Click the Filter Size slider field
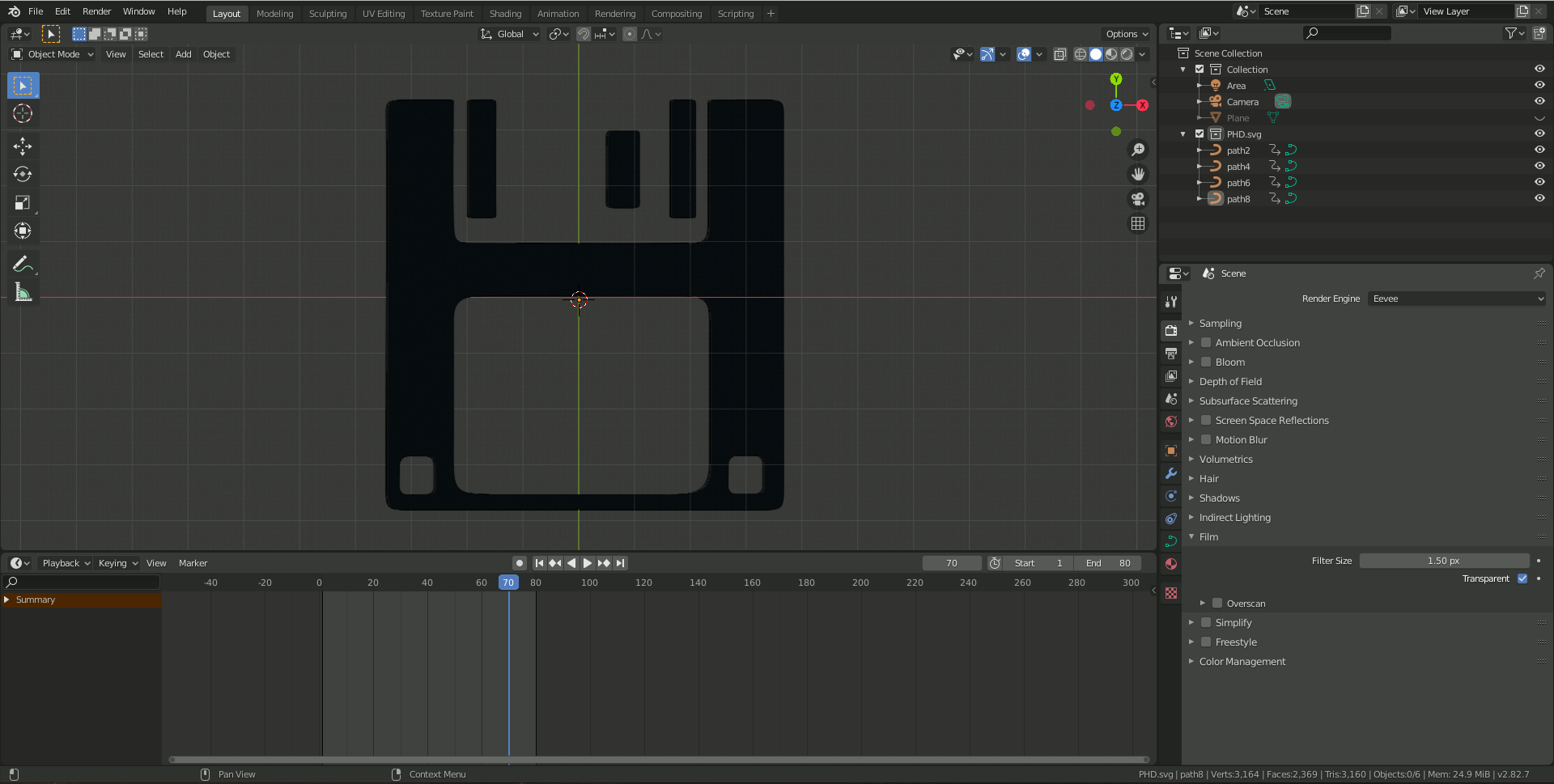Image resolution: width=1554 pixels, height=784 pixels. coord(1443,562)
